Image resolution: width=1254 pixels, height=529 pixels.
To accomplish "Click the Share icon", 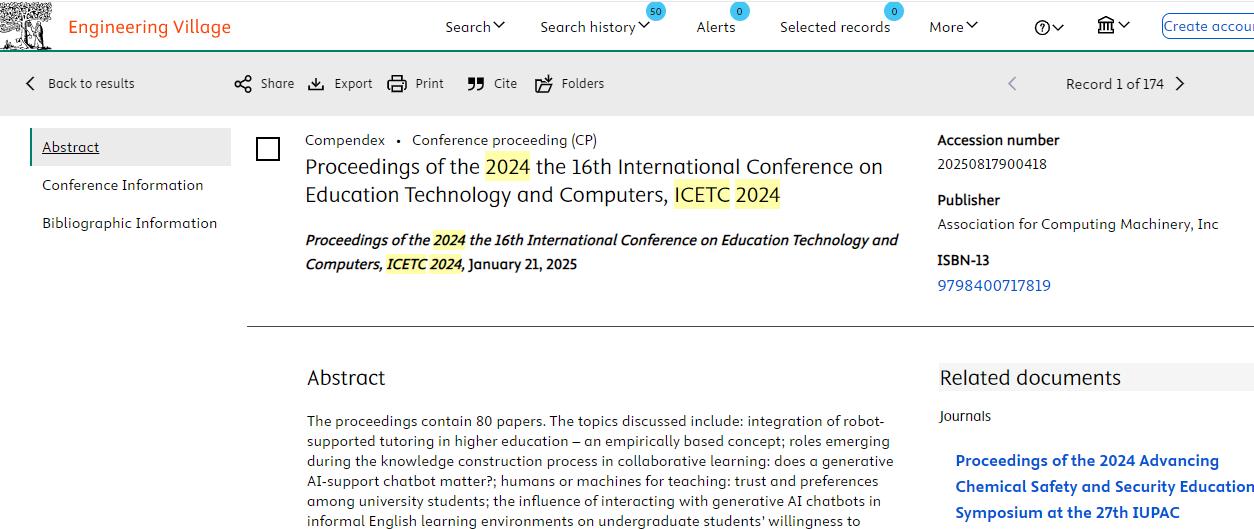I will point(243,84).
